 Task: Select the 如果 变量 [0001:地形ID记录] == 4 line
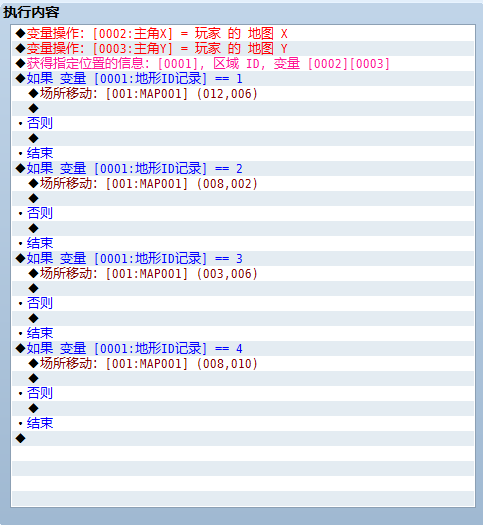point(243,349)
